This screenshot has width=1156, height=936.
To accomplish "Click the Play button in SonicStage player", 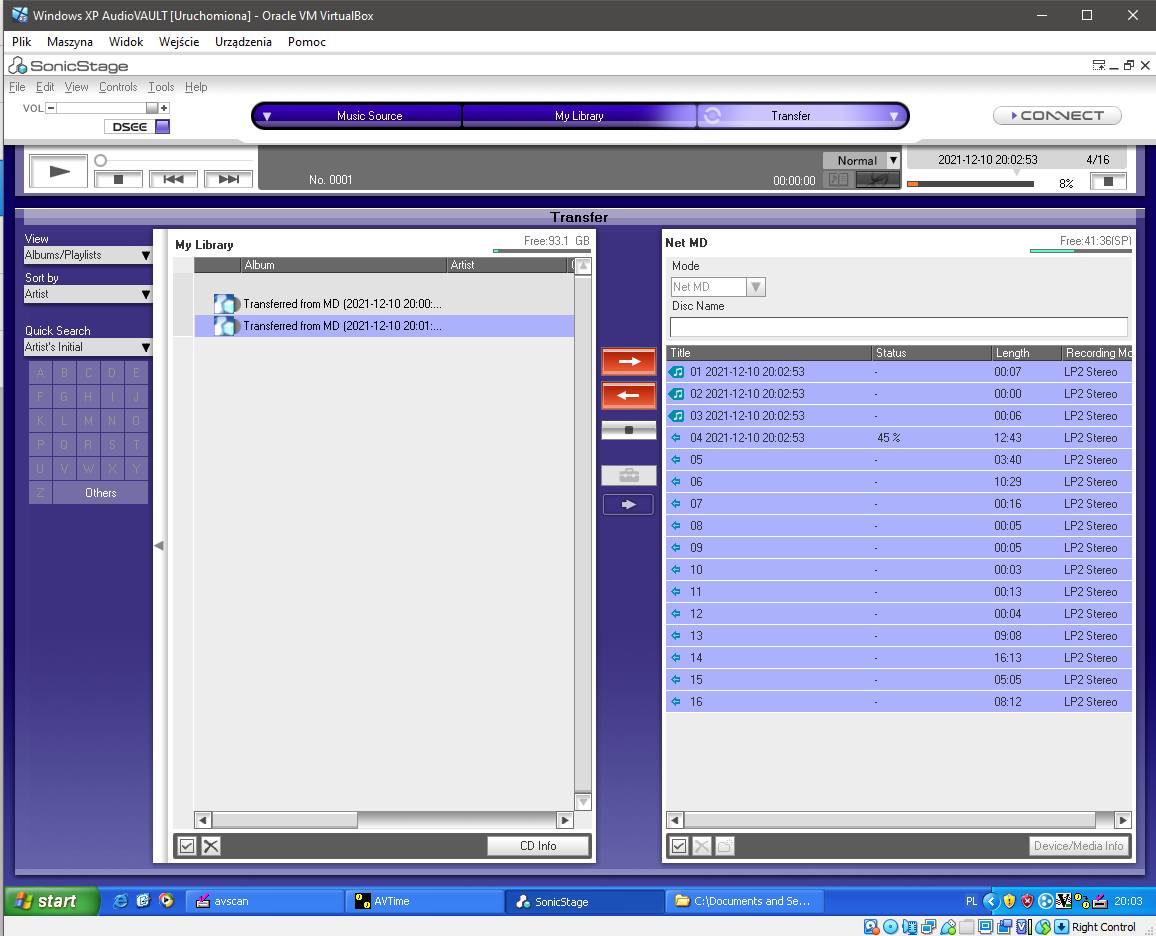I will point(58,171).
